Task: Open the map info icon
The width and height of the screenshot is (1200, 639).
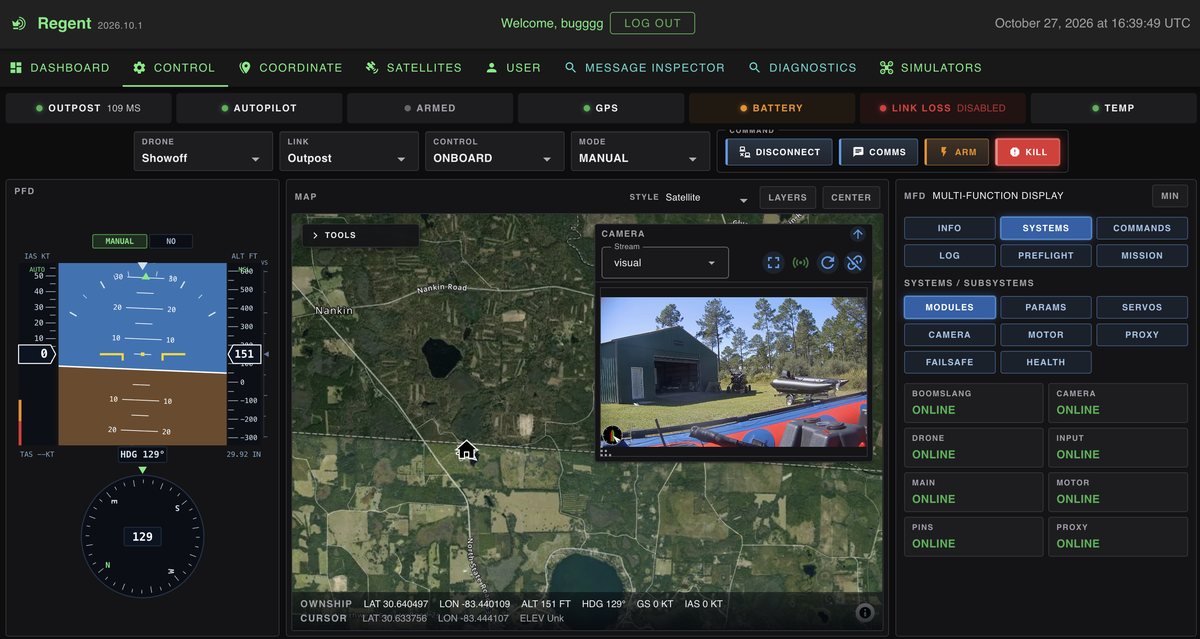Action: (865, 613)
